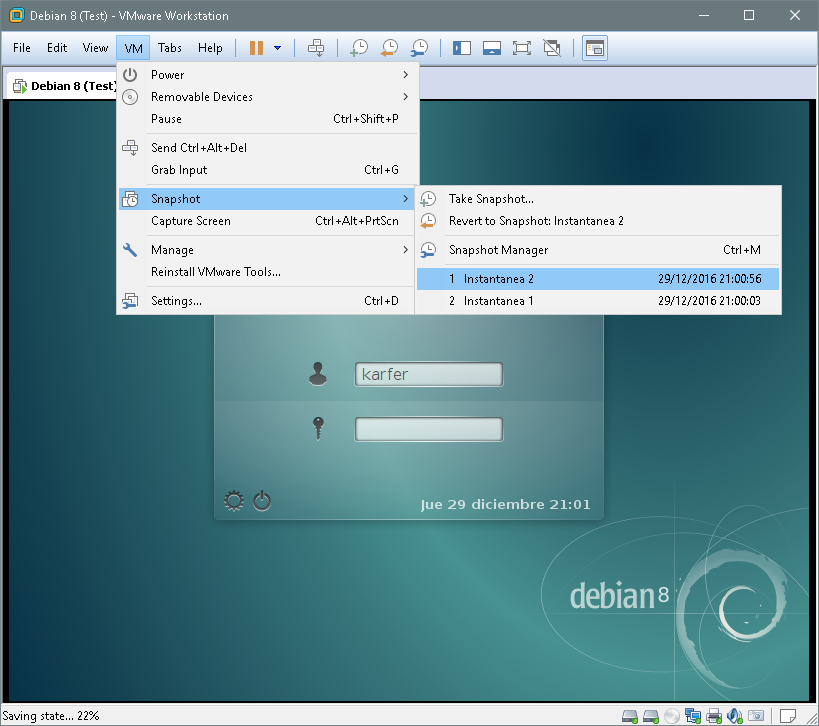The width and height of the screenshot is (819, 726).
Task: Click the network adapter status icon
Action: [693, 716]
